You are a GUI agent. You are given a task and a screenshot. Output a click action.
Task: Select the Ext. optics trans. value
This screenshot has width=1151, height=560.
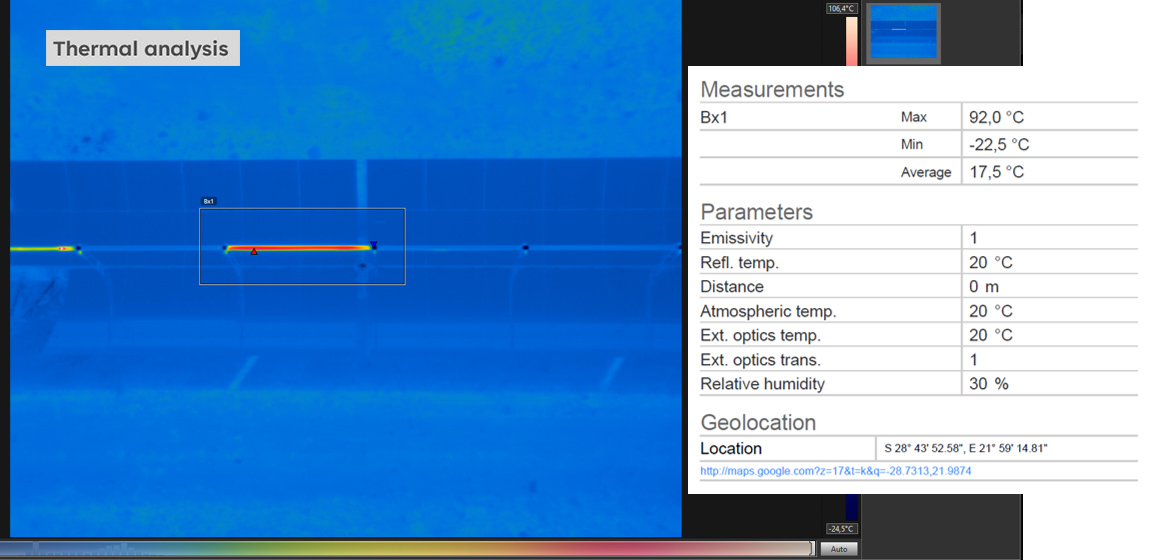point(973,360)
